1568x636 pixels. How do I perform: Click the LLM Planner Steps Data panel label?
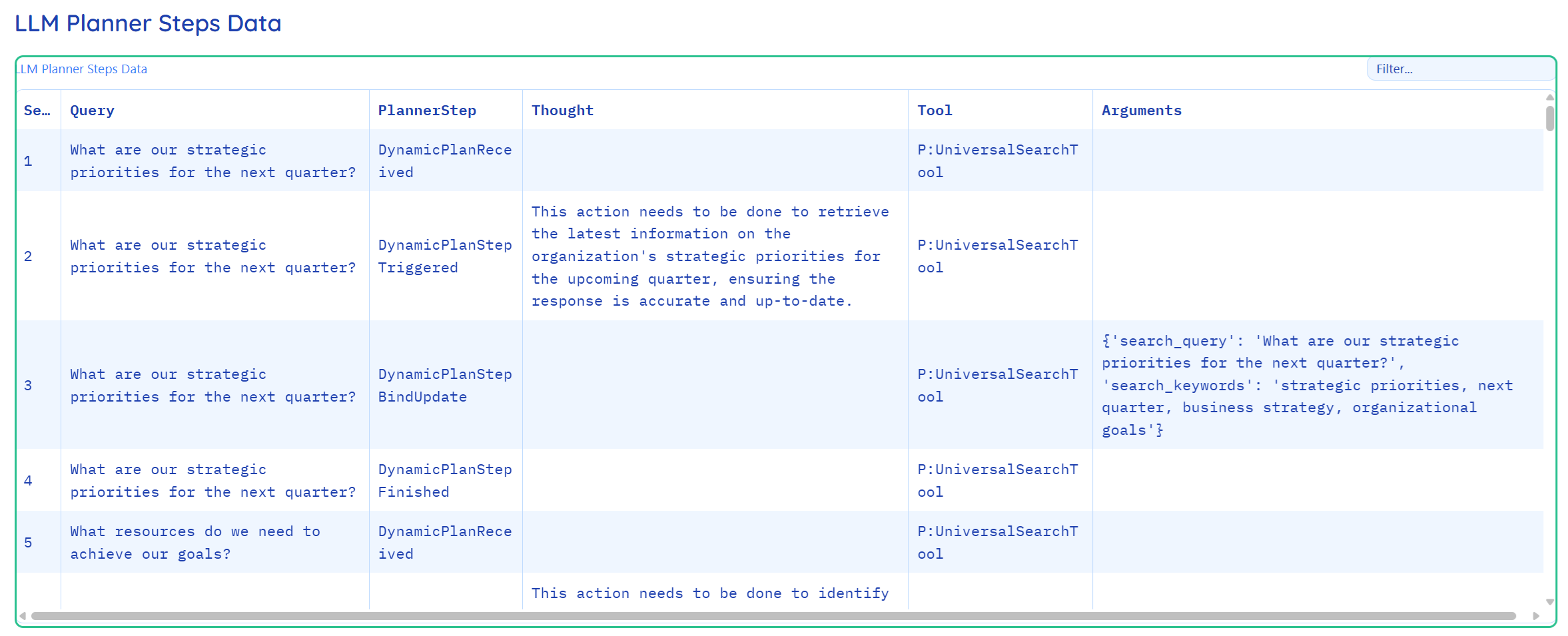(83, 69)
